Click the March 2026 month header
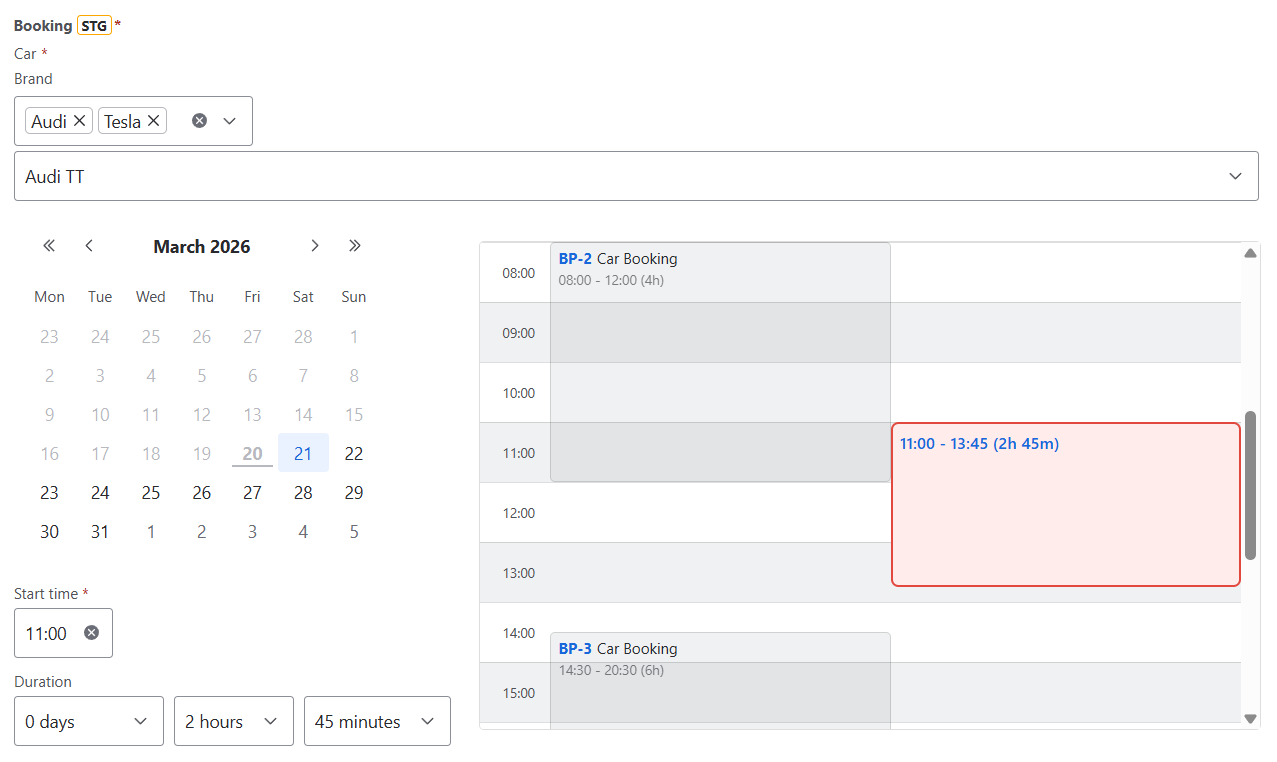The width and height of the screenshot is (1277, 762). 202,247
